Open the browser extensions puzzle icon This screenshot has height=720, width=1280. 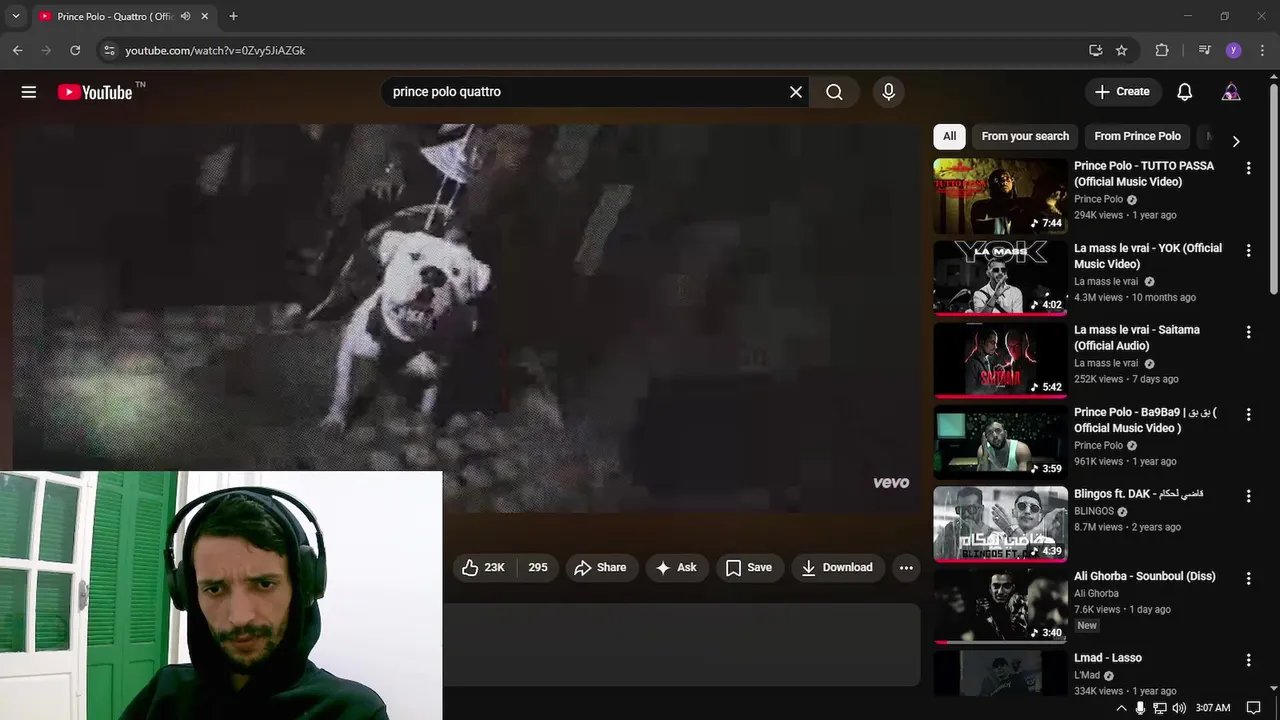tap(1161, 50)
